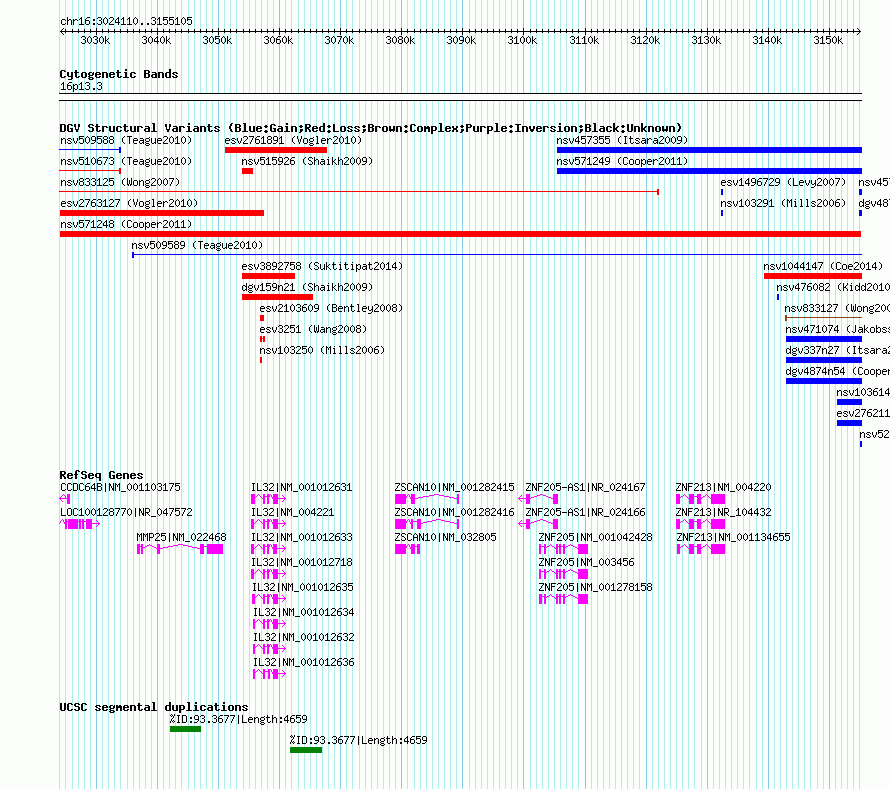Image resolution: width=890 pixels, height=789 pixels.
Task: Click the nsv457355 (Itsara2009) blue gain bar
Action: pos(709,150)
